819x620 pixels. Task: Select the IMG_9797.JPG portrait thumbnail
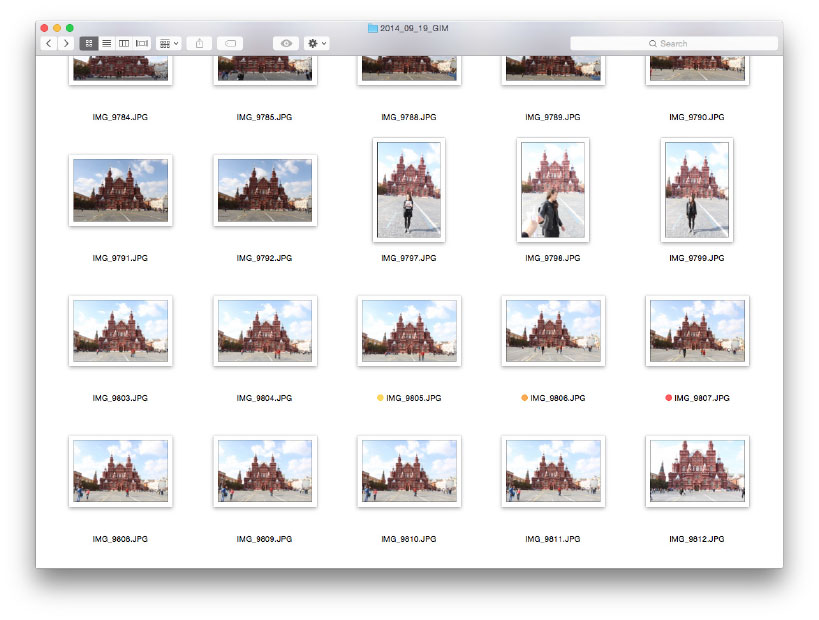tap(408, 190)
